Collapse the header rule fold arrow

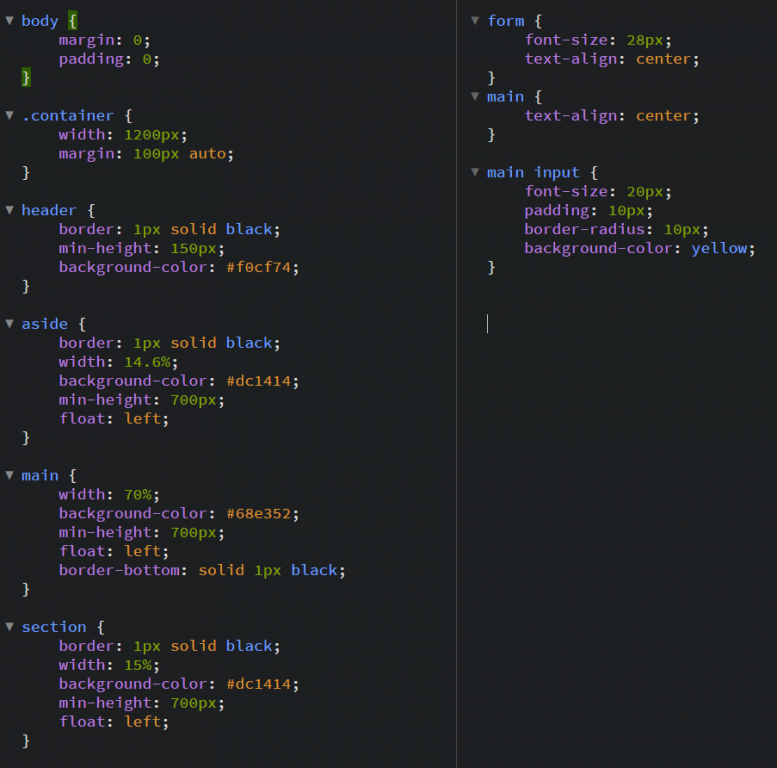coord(9,210)
